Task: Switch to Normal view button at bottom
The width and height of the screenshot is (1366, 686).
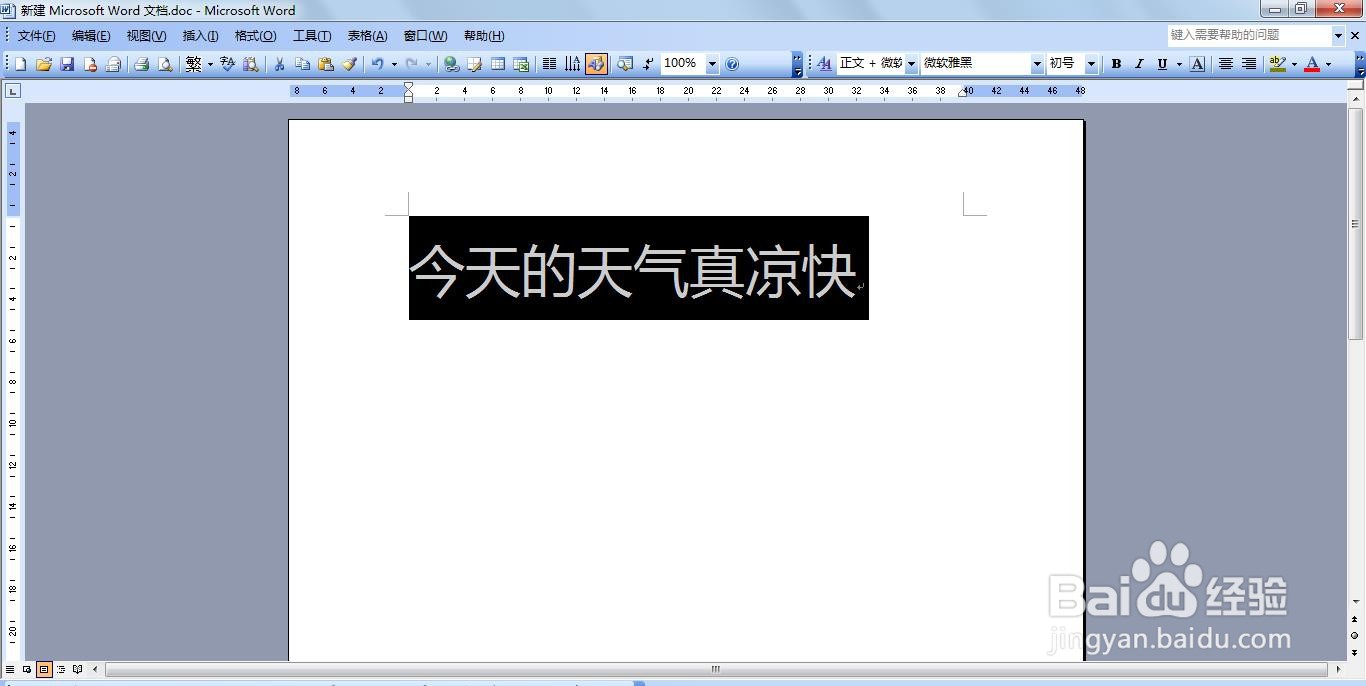Action: click(x=10, y=669)
